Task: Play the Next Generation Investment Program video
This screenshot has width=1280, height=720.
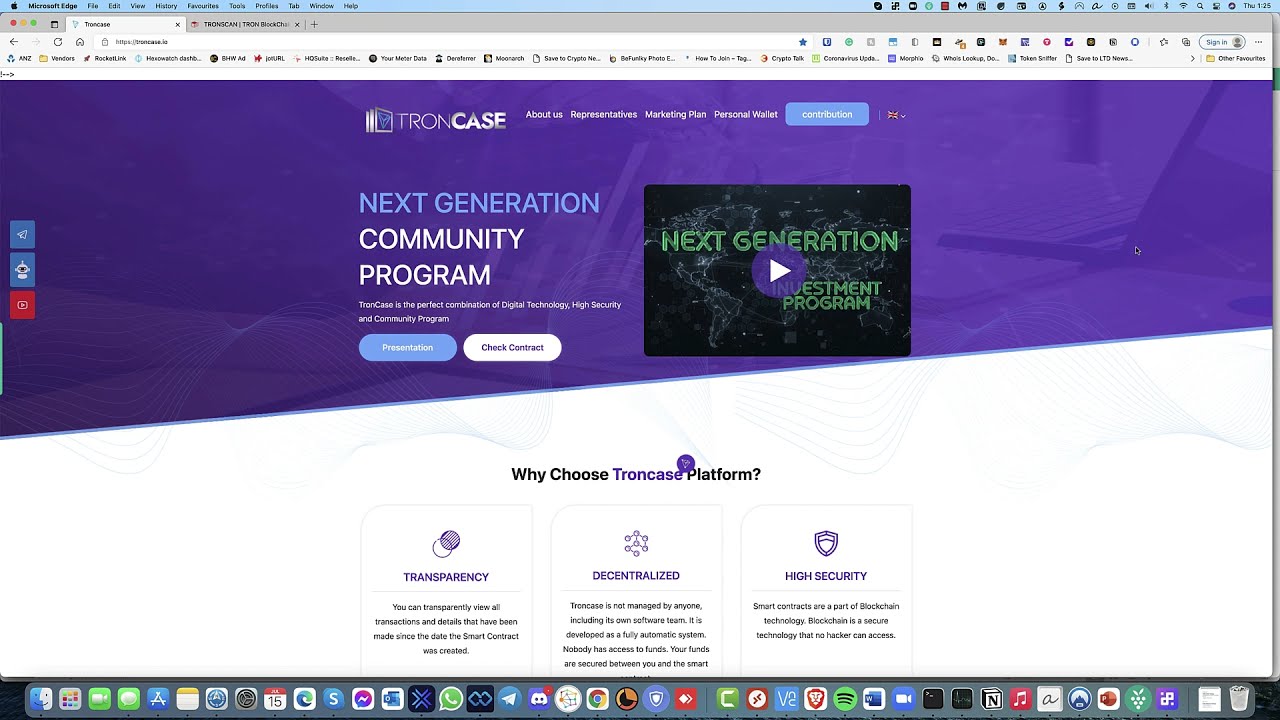Action: click(778, 270)
